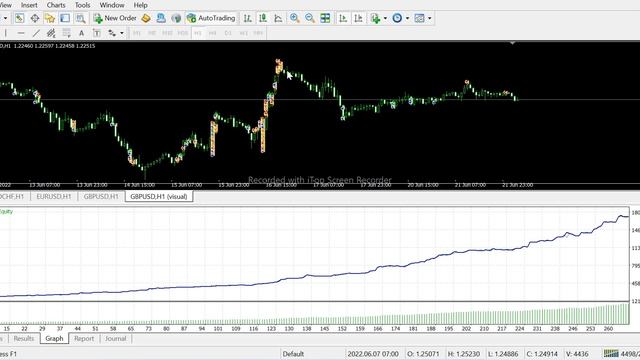640x360 pixels.
Task: Launch MetaEditor with the yellow diamond icon
Action: [x=146, y=18]
